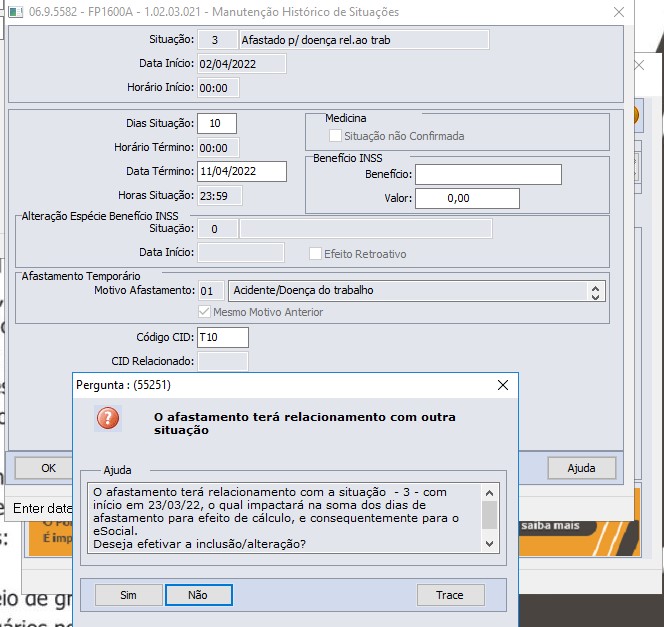Click the Situação code field showing 3
The image size is (664, 627).
[217, 40]
